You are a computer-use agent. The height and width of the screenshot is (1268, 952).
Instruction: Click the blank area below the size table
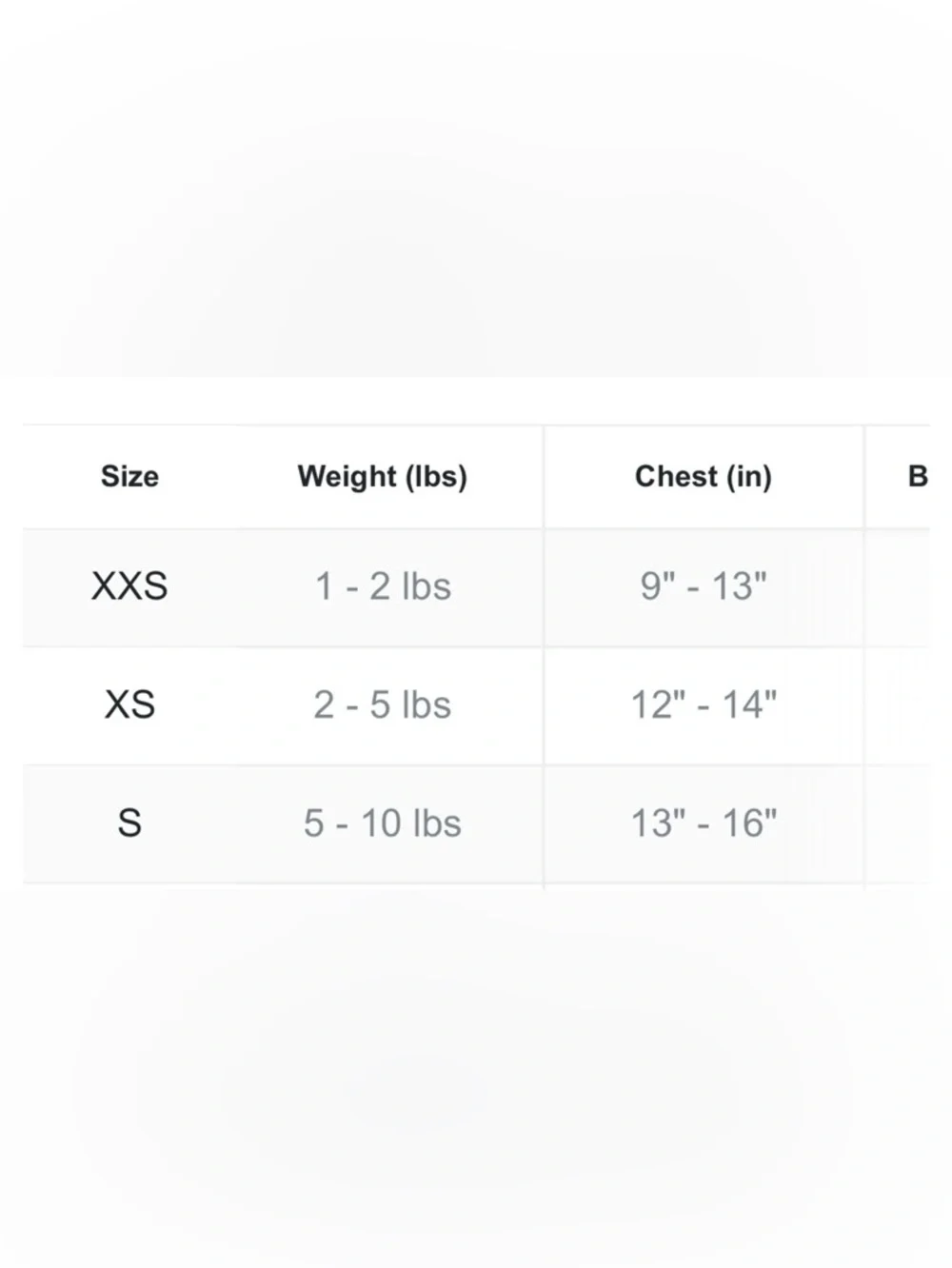[476, 1076]
